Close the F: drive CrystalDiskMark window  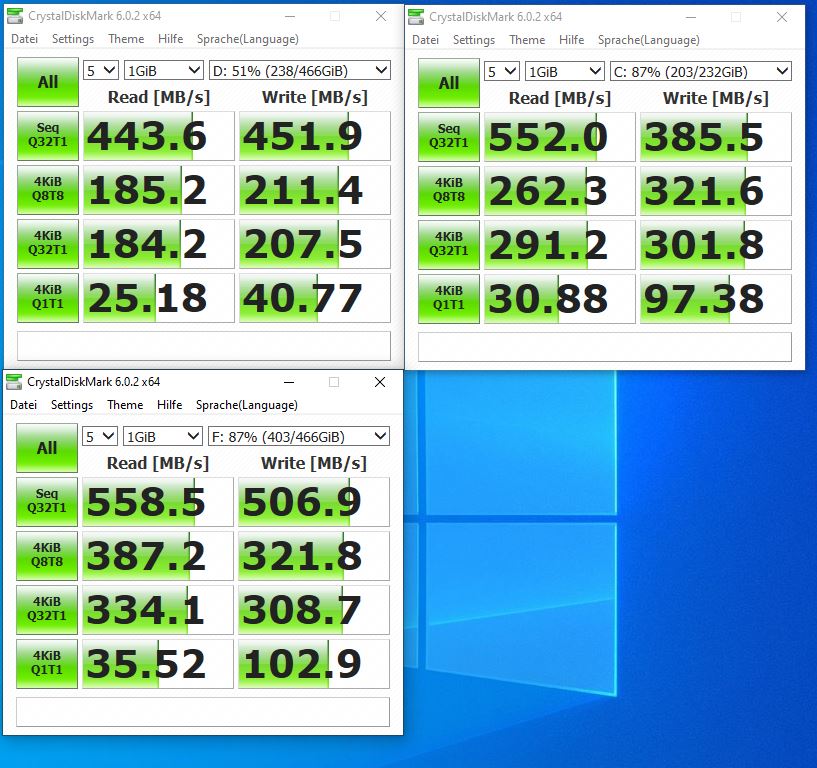380,382
